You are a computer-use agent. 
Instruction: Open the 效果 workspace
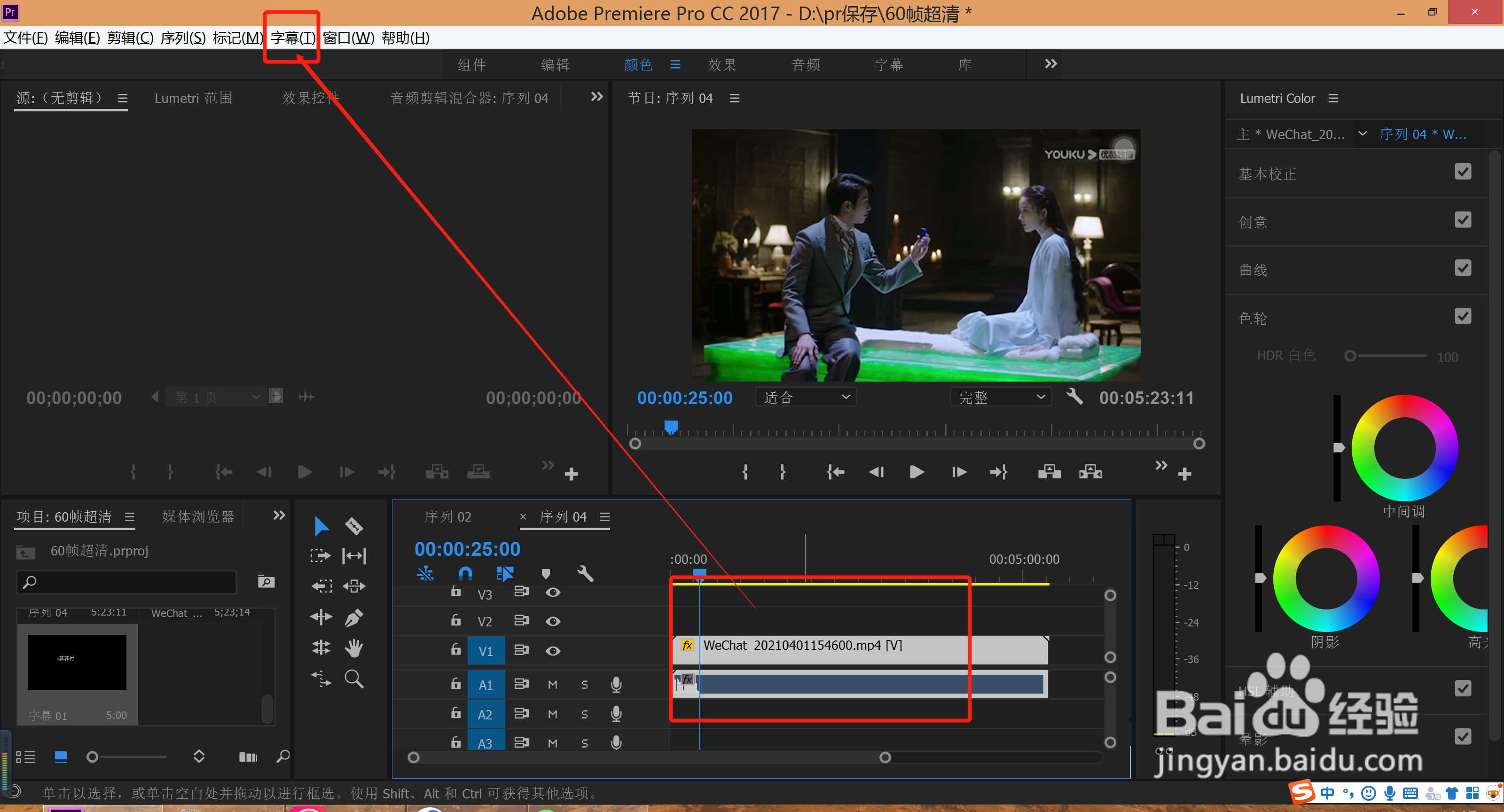[722, 65]
